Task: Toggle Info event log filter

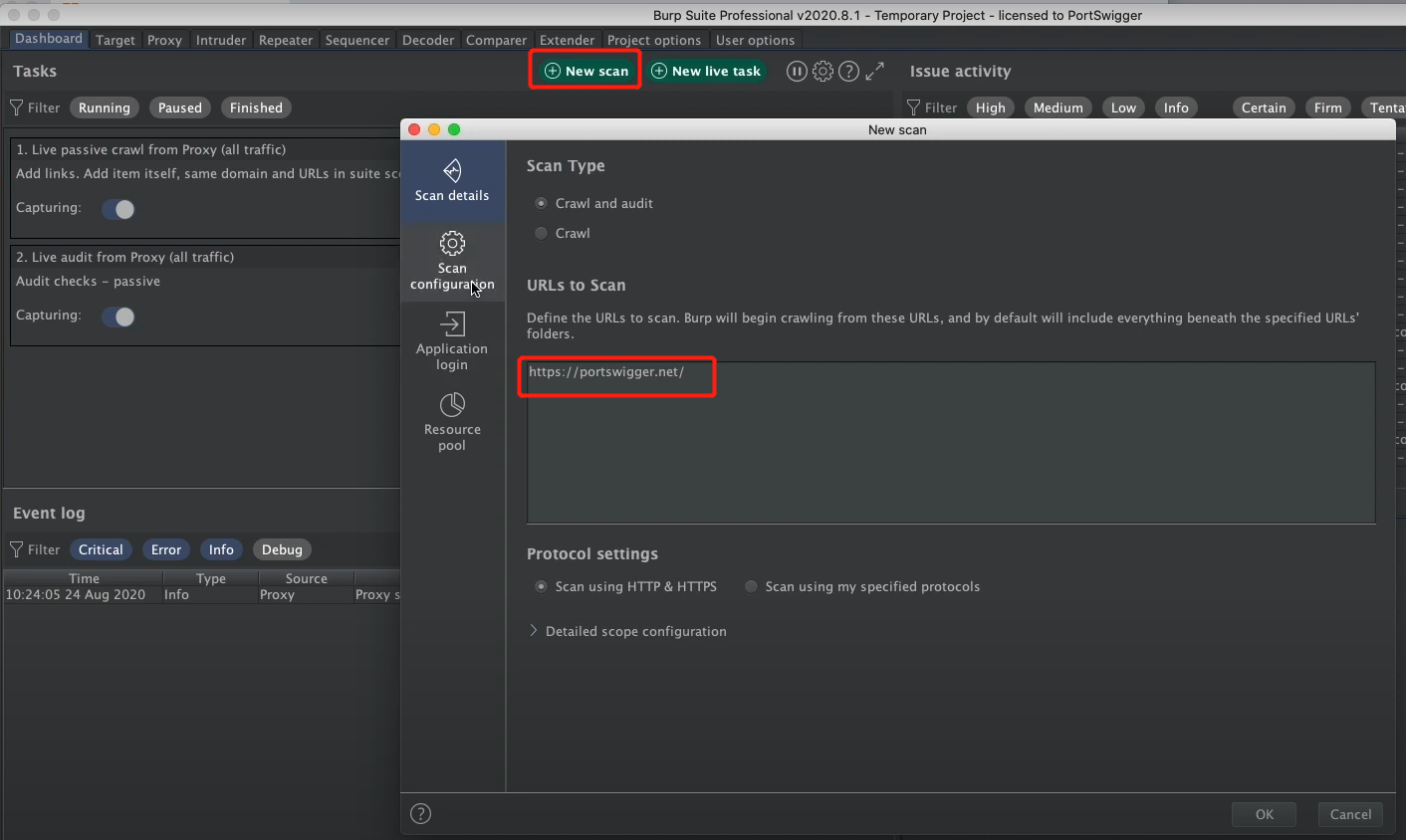Action: tap(221, 549)
